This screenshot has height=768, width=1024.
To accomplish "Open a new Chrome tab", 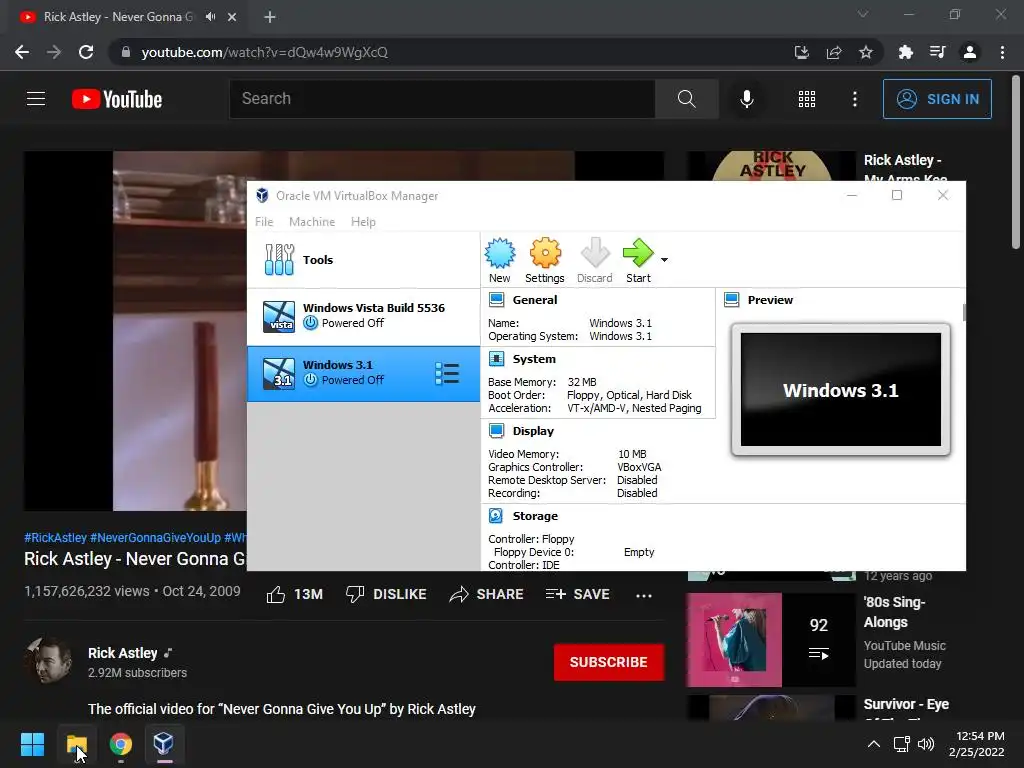I will tap(270, 17).
